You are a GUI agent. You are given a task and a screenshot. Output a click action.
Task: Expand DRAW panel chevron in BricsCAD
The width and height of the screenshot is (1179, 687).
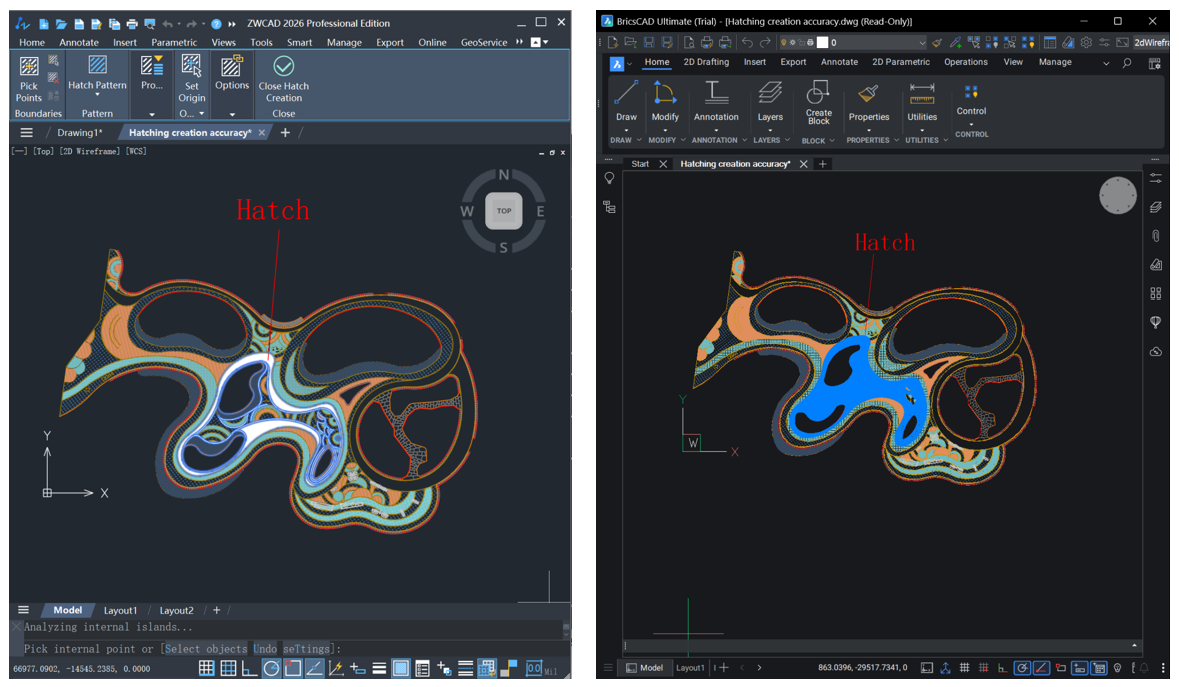(x=639, y=140)
